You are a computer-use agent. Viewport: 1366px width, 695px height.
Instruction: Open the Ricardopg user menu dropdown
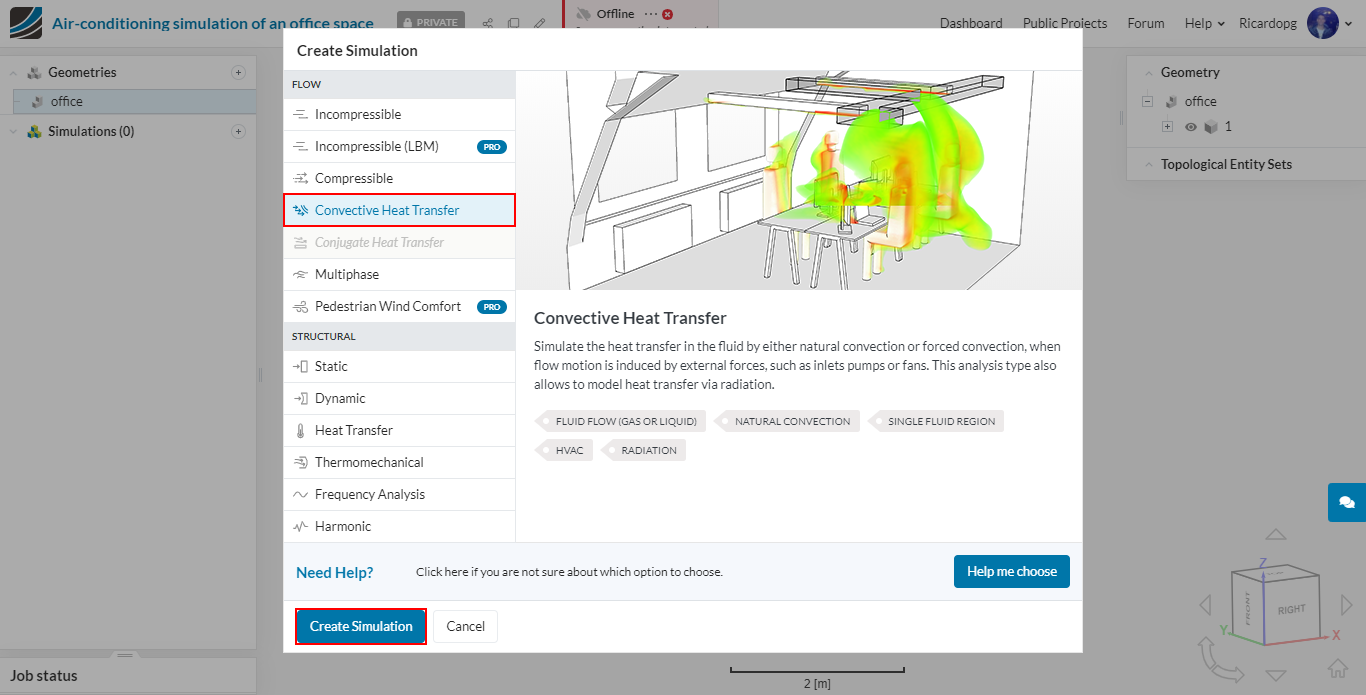tap(1347, 24)
